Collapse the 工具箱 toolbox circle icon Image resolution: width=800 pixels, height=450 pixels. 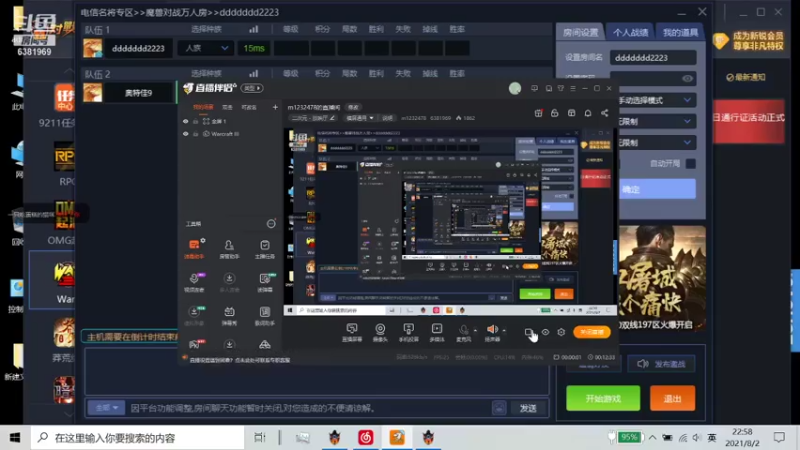pos(271,223)
